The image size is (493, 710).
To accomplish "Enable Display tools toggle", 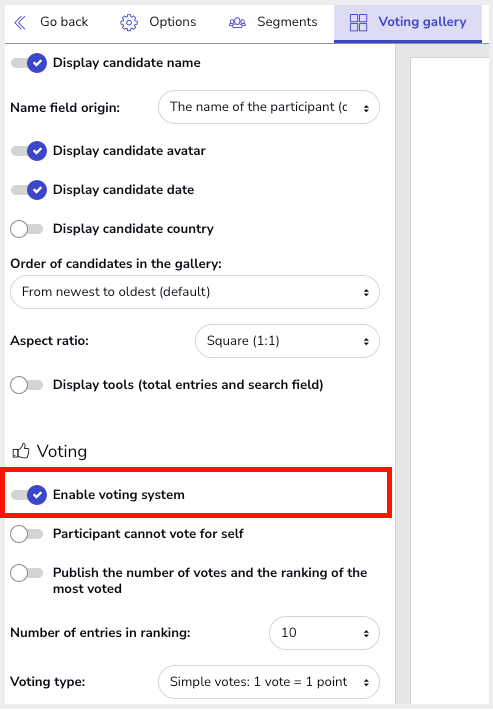I will [27, 385].
